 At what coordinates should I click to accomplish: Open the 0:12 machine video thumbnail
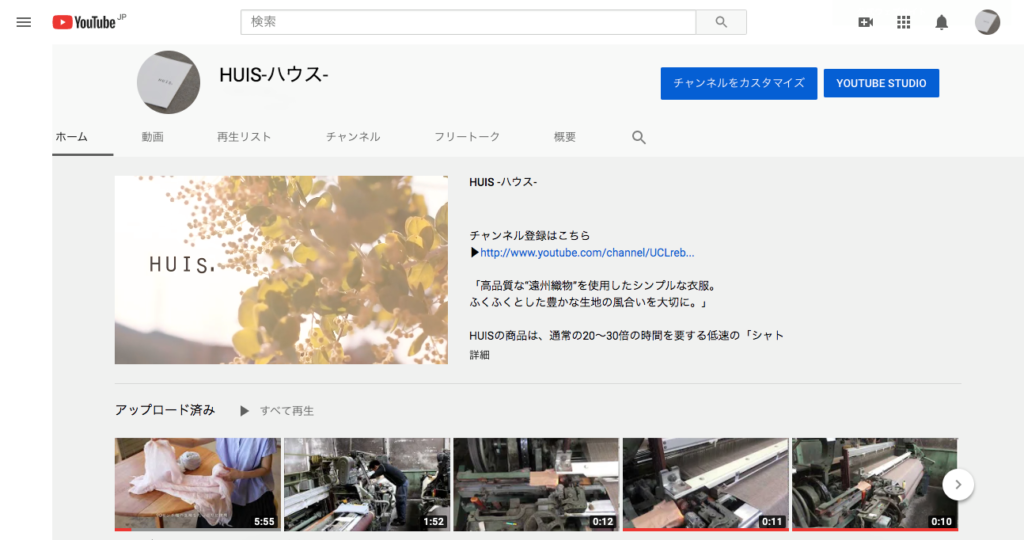[x=536, y=484]
